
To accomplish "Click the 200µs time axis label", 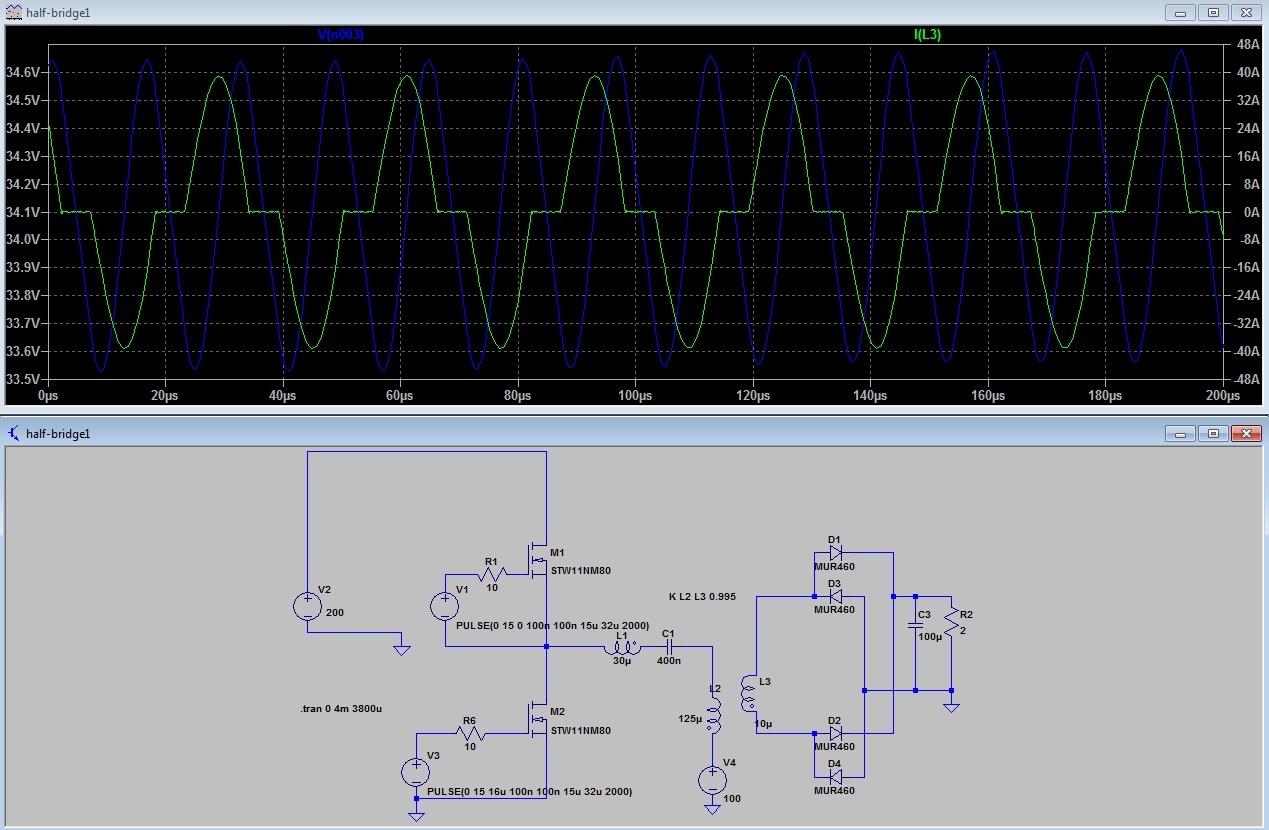I will click(1223, 396).
